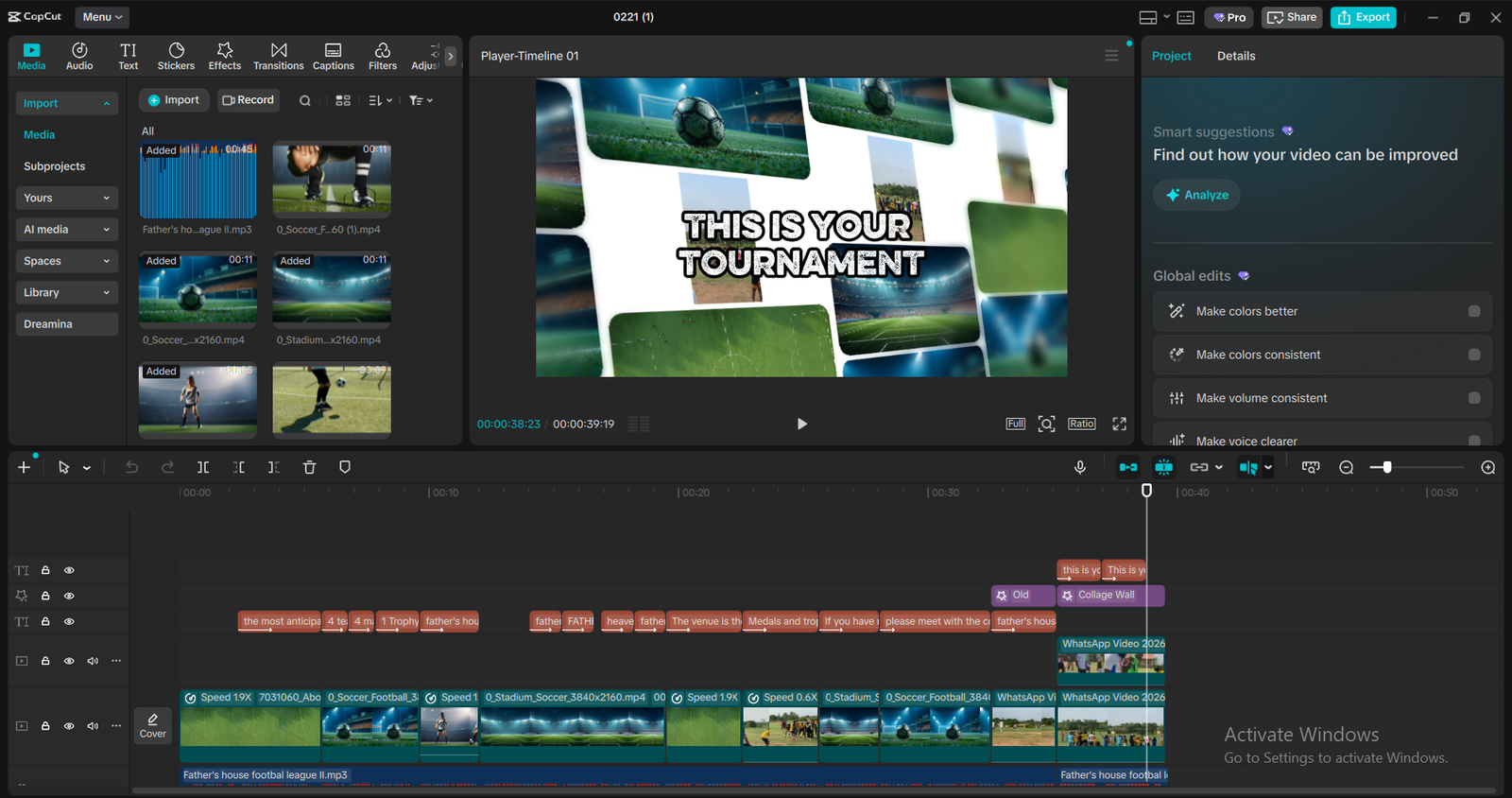Screen dimensions: 1512x798
Task: Click the Undo arrow in timeline toolbar
Action: (132, 467)
